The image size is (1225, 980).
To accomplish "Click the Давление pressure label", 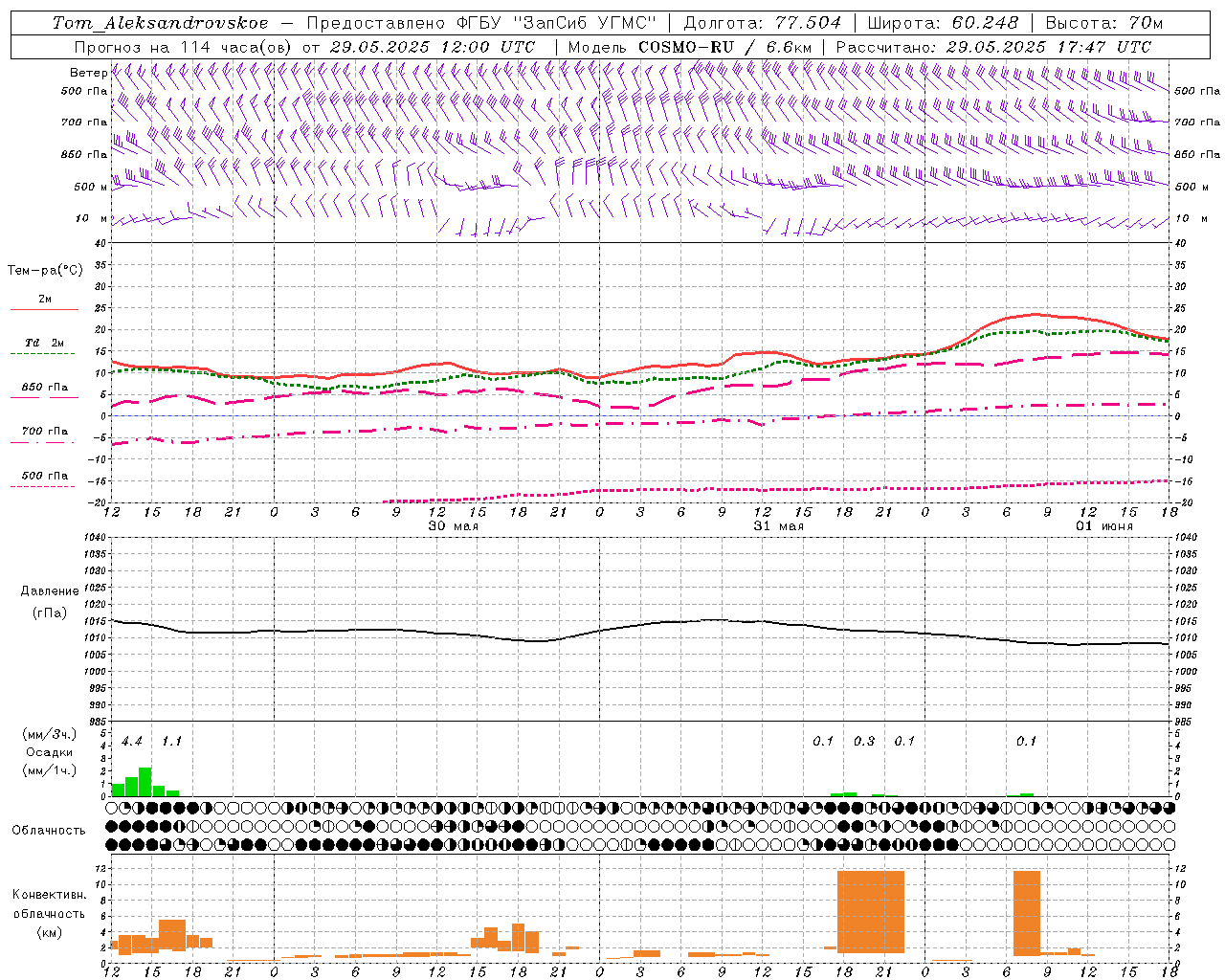I will (x=49, y=591).
